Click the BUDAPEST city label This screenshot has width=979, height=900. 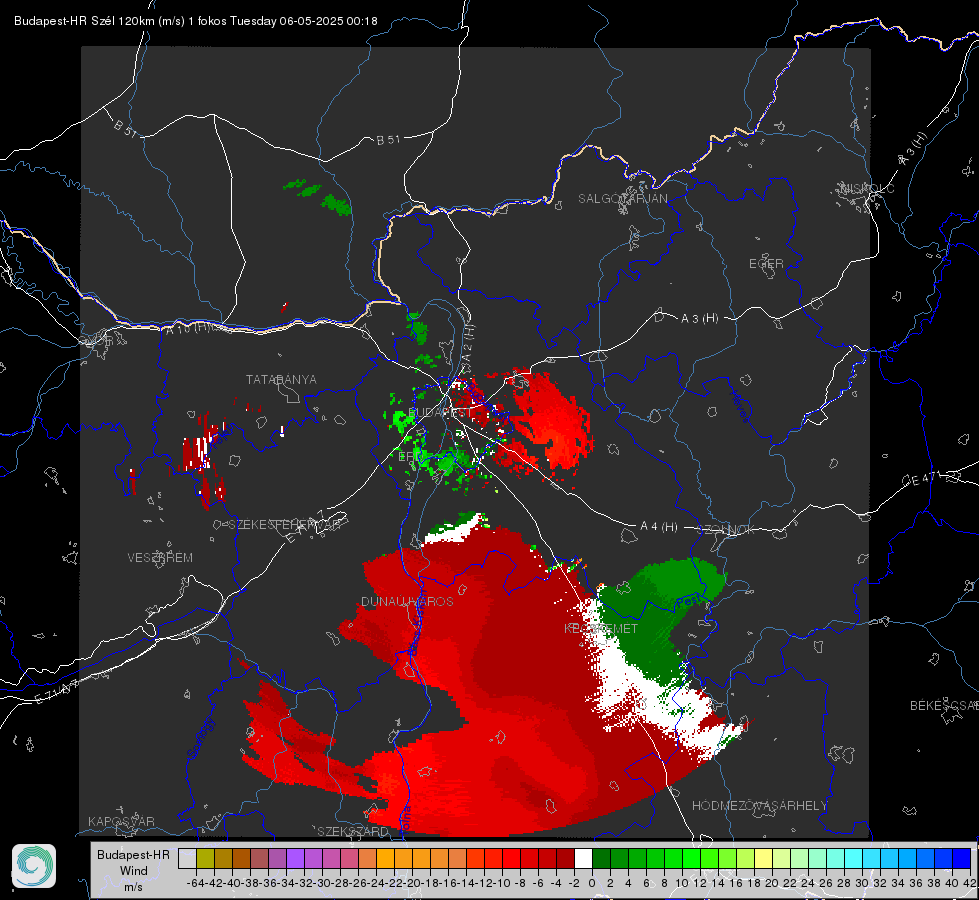tap(440, 412)
